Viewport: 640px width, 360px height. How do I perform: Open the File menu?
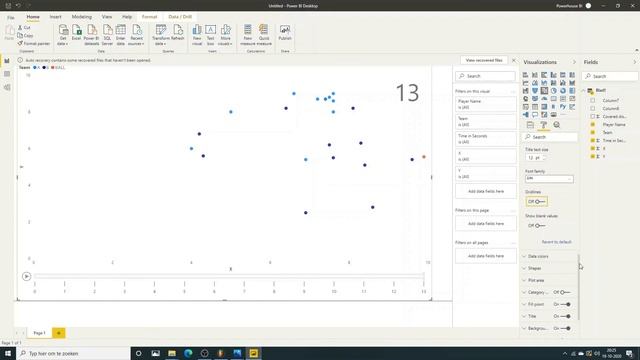point(11,17)
